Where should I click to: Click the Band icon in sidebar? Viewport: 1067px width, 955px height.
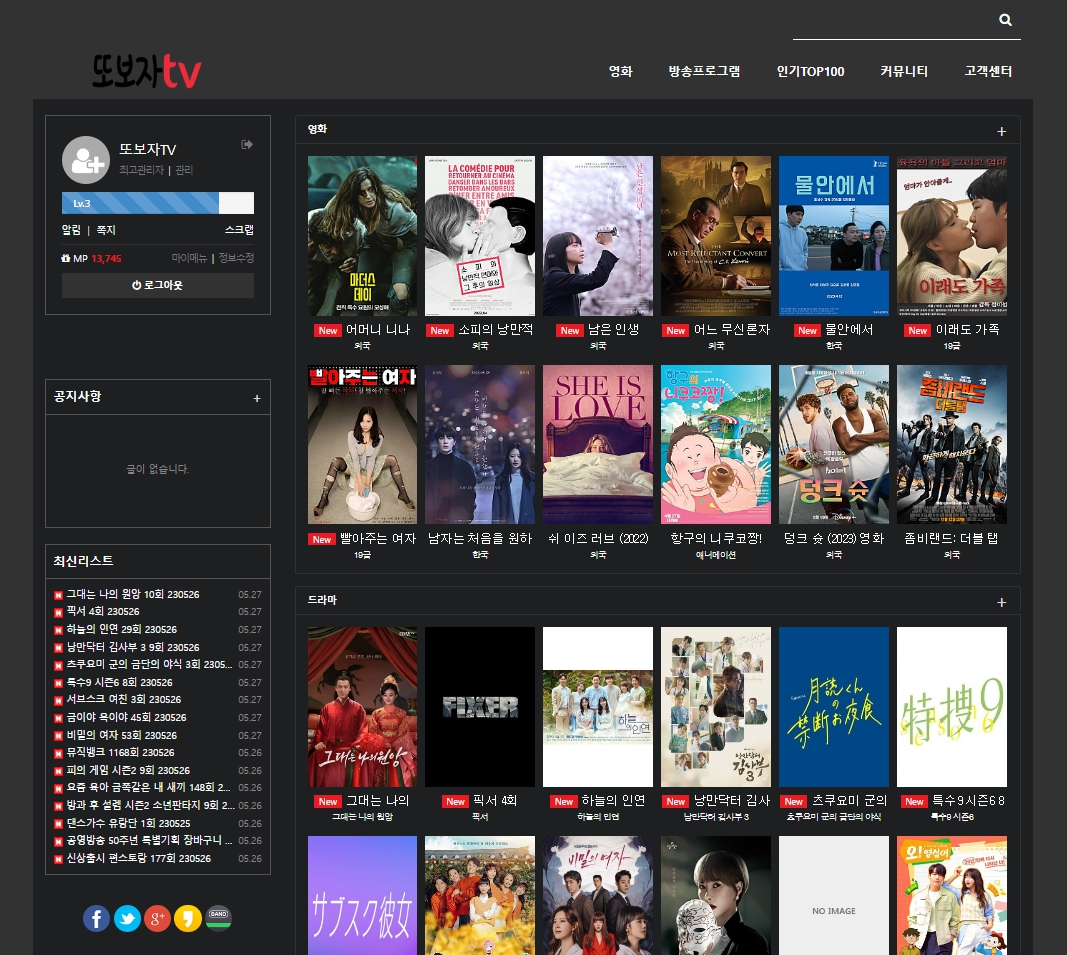tap(218, 918)
